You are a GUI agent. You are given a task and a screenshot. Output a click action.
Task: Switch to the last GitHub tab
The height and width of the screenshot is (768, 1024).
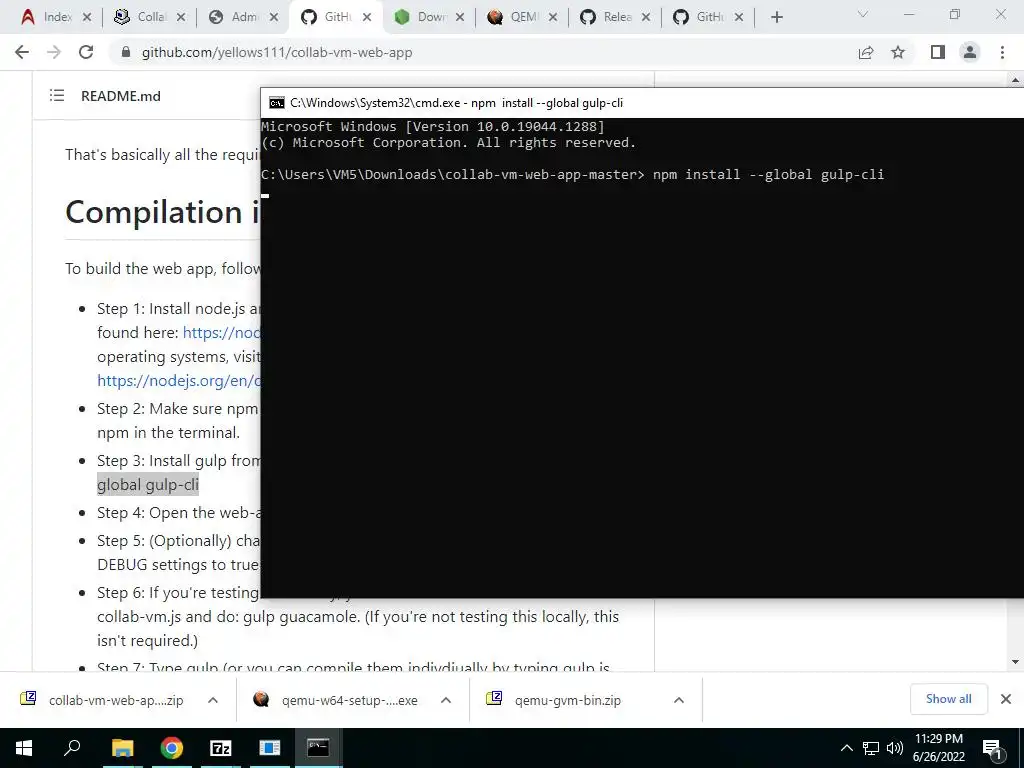pos(699,17)
